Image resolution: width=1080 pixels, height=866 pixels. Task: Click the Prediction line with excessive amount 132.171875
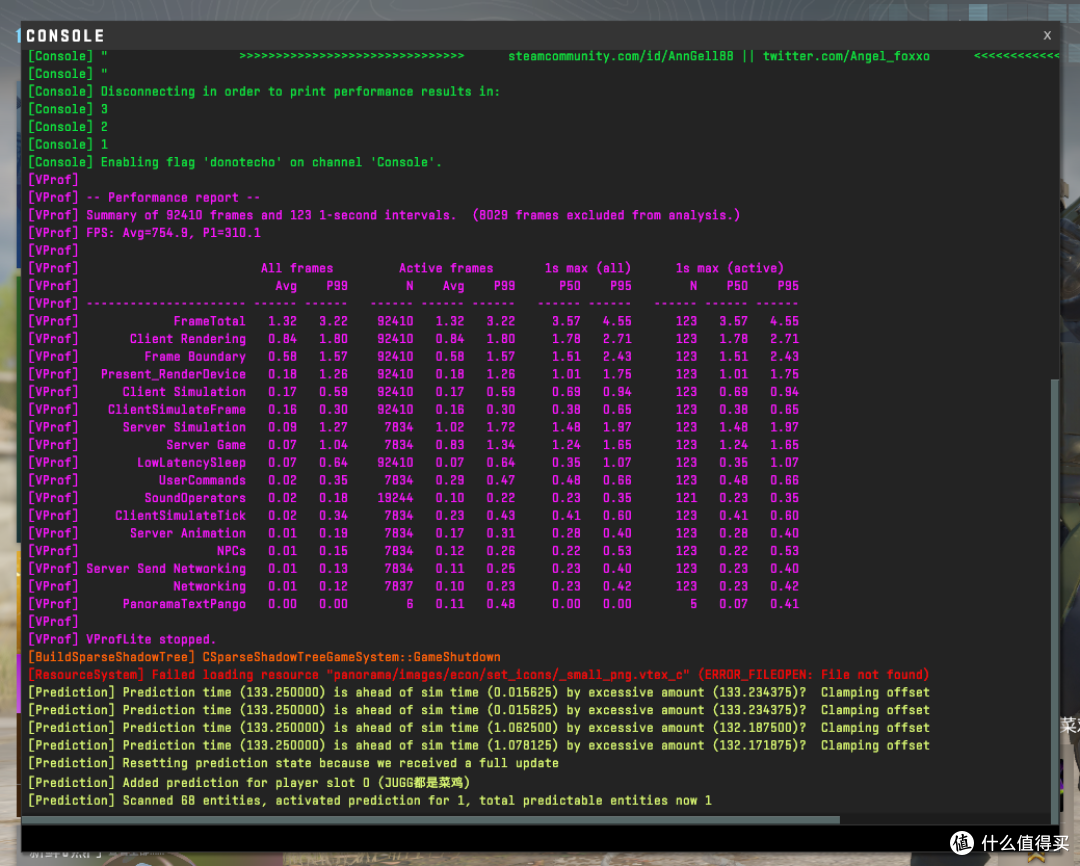click(479, 745)
